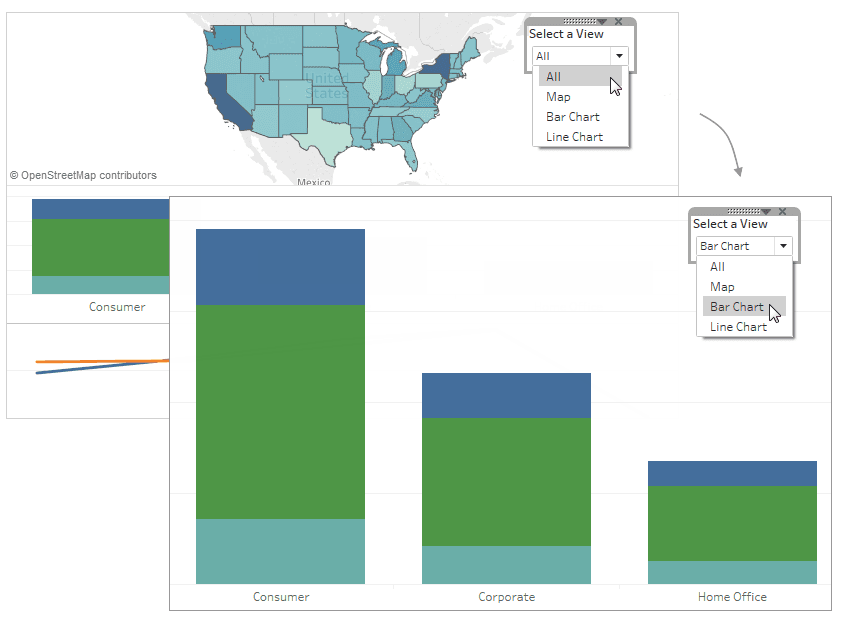Click the Corporate axis label
Image resolution: width=868 pixels, height=629 pixels.
coord(507,597)
